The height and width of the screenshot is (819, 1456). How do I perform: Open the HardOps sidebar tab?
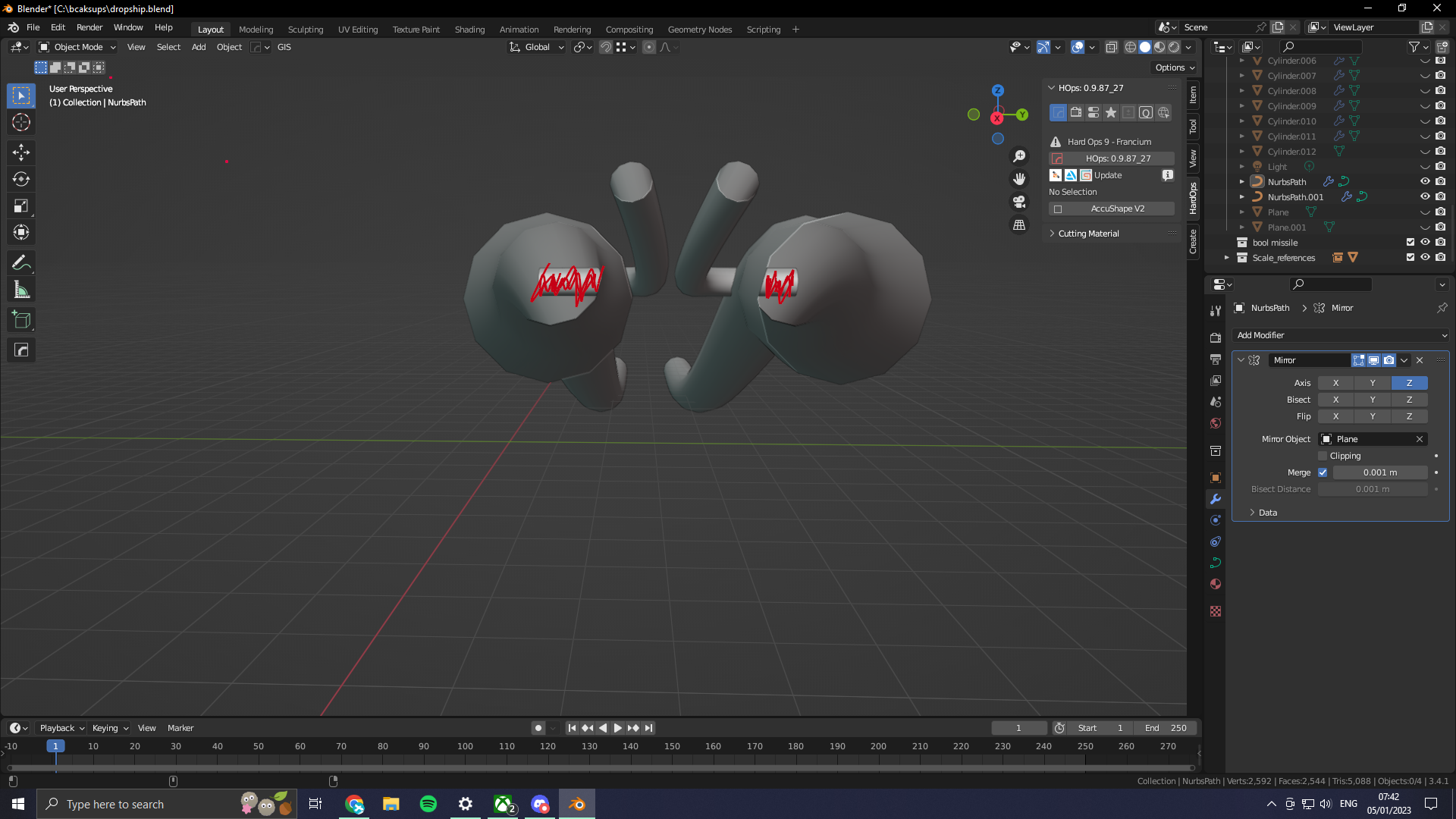tap(1193, 198)
